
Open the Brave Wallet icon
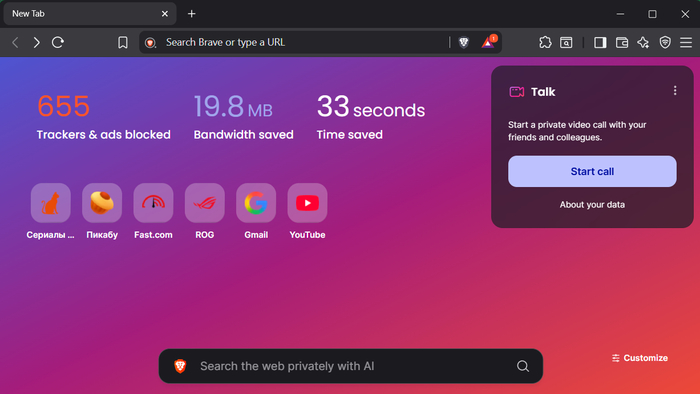[622, 42]
